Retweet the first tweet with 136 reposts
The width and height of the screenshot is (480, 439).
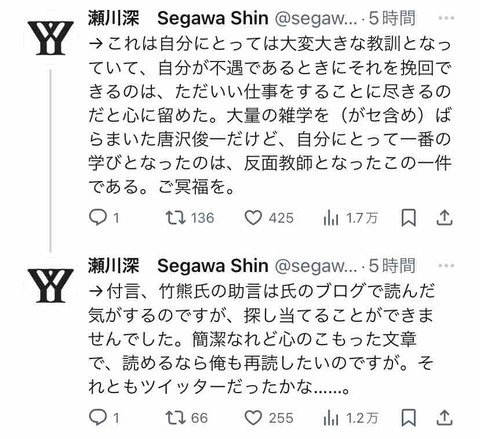pyautogui.click(x=190, y=218)
